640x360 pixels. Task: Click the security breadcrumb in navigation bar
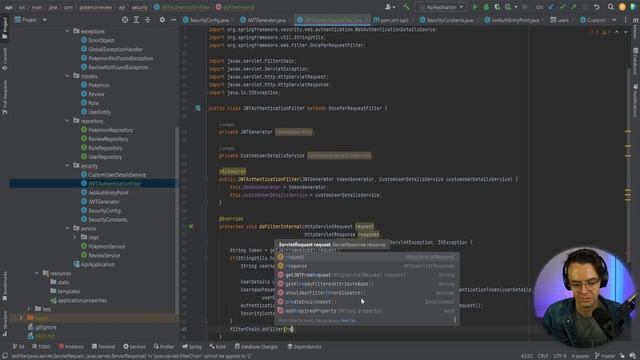[x=139, y=7]
